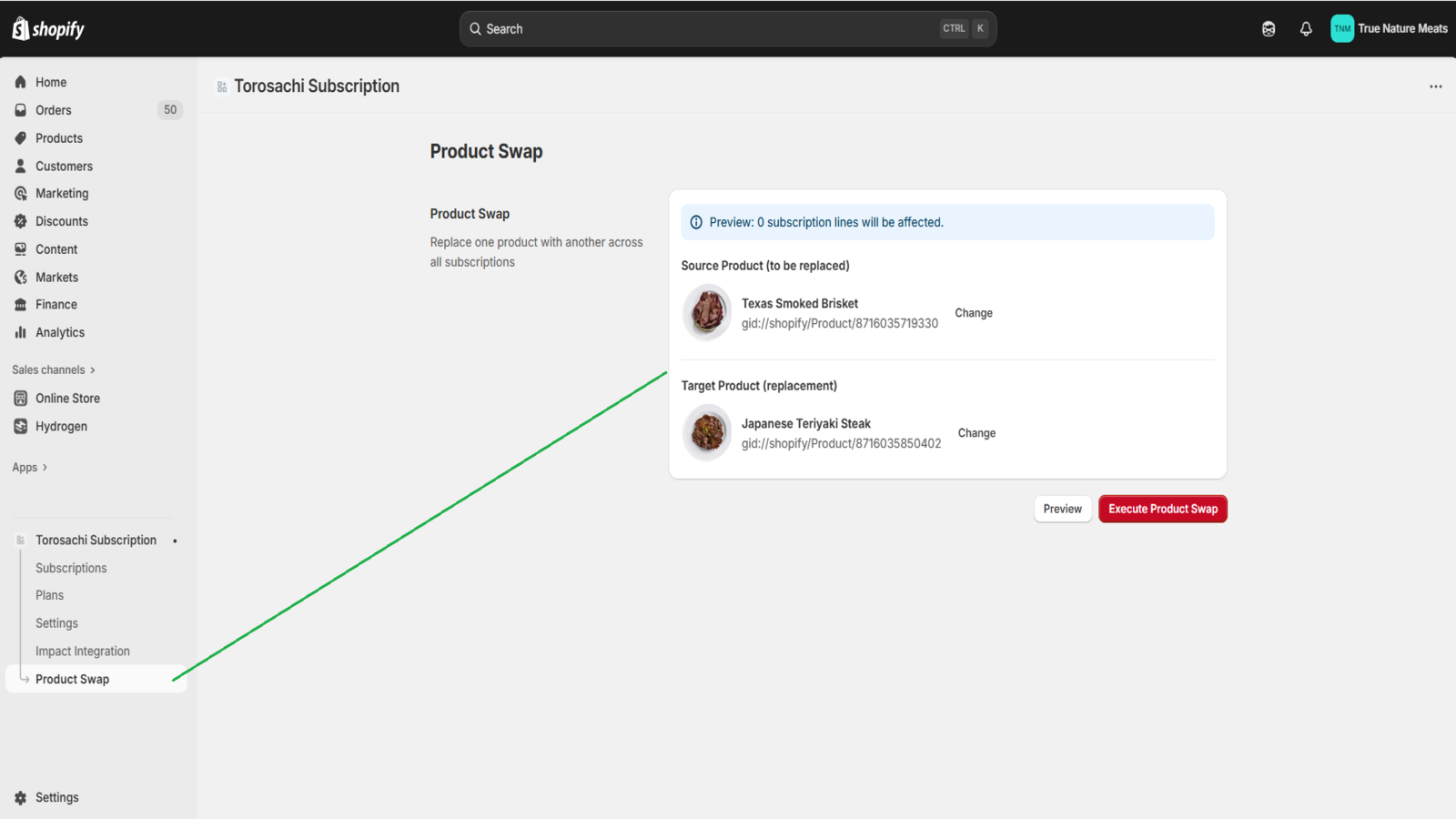The height and width of the screenshot is (819, 1456).
Task: Click the gid://shopify/Product/8716035719330 text
Action: (840, 323)
